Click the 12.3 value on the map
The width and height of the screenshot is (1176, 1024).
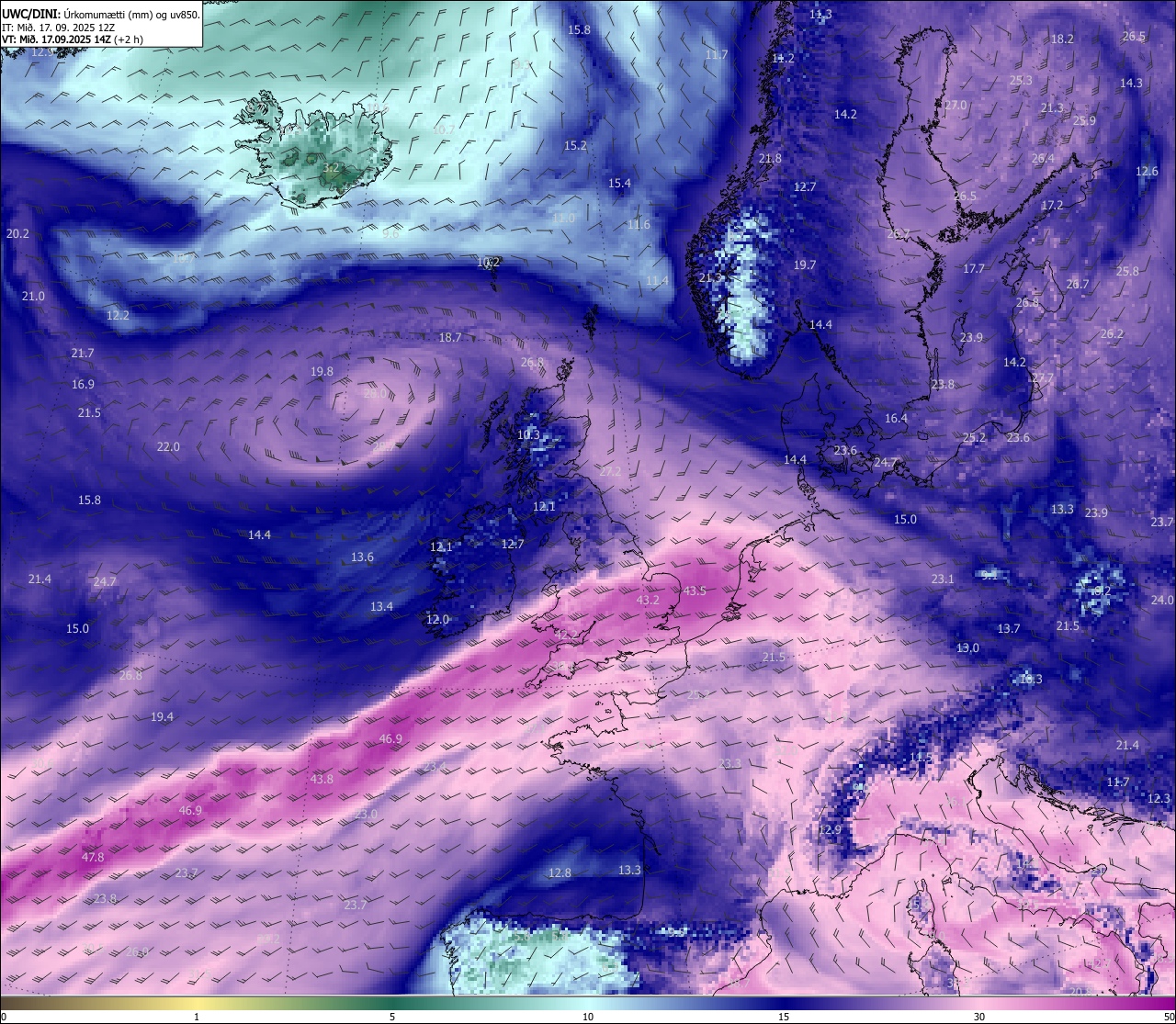[x=1159, y=798]
